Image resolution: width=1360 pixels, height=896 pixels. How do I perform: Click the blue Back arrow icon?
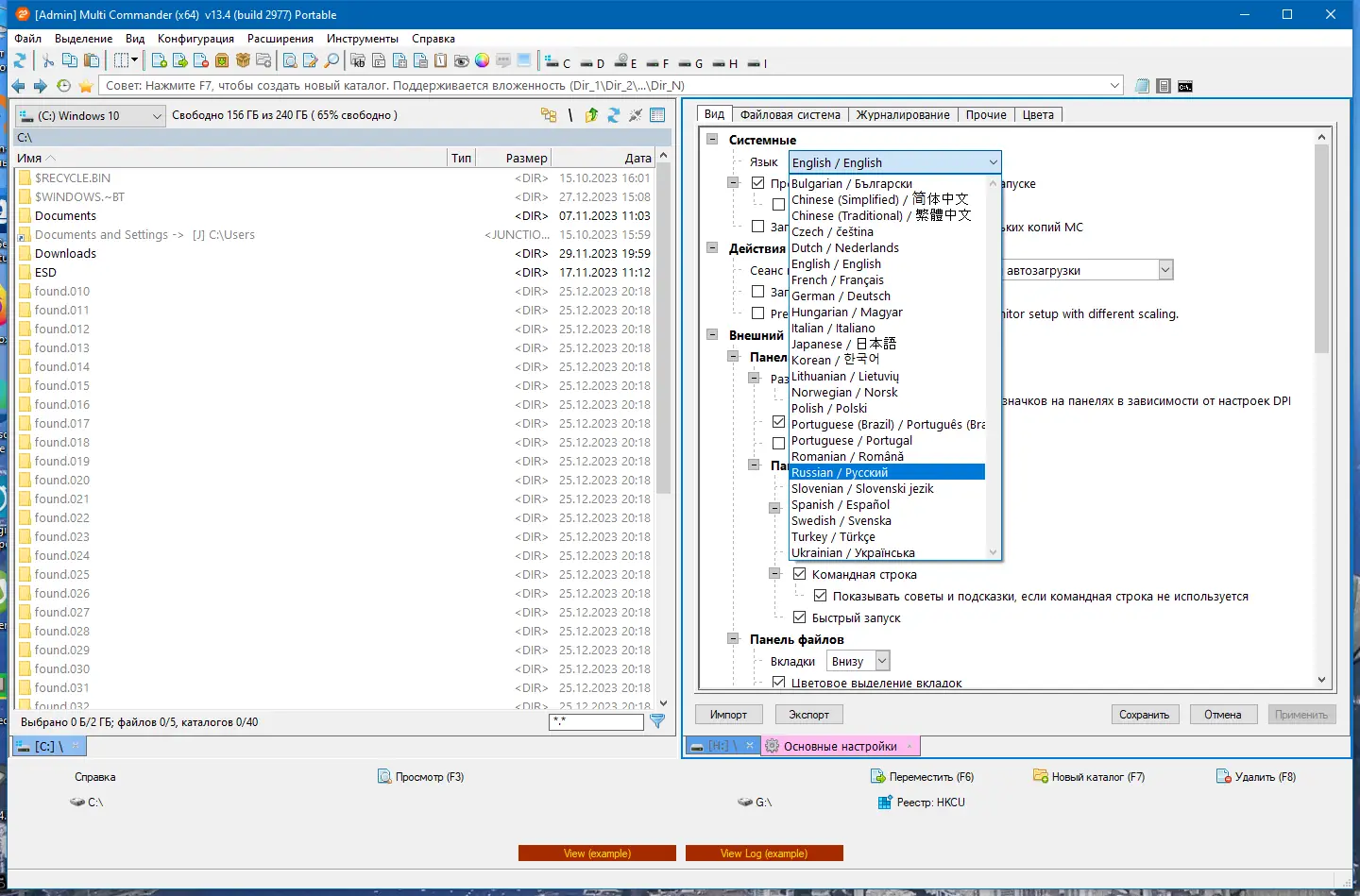(x=18, y=86)
